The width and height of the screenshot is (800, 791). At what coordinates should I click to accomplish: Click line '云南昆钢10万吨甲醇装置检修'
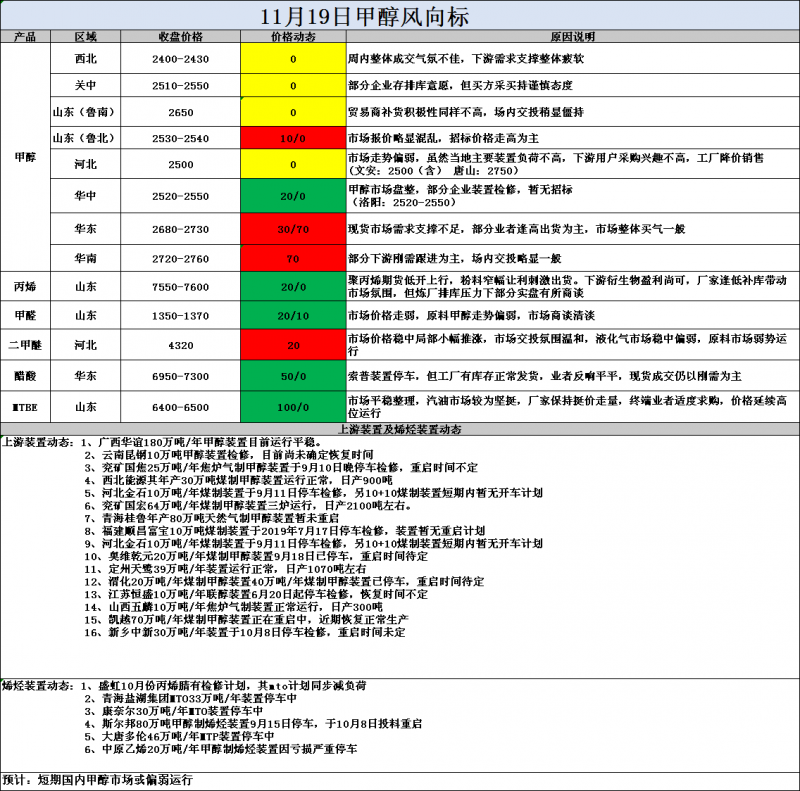pyautogui.click(x=230, y=455)
